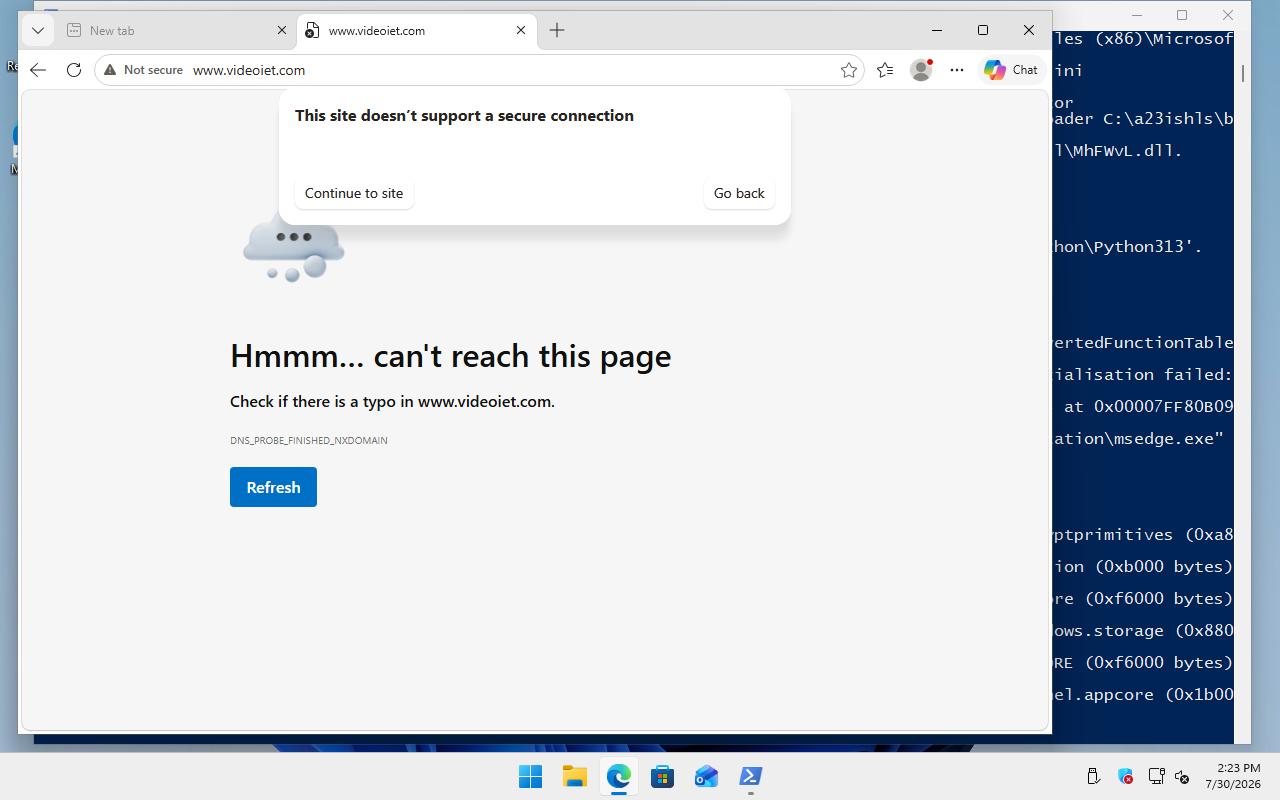This screenshot has height=800, width=1280.
Task: Add this page to favorites with star
Action: coord(849,70)
